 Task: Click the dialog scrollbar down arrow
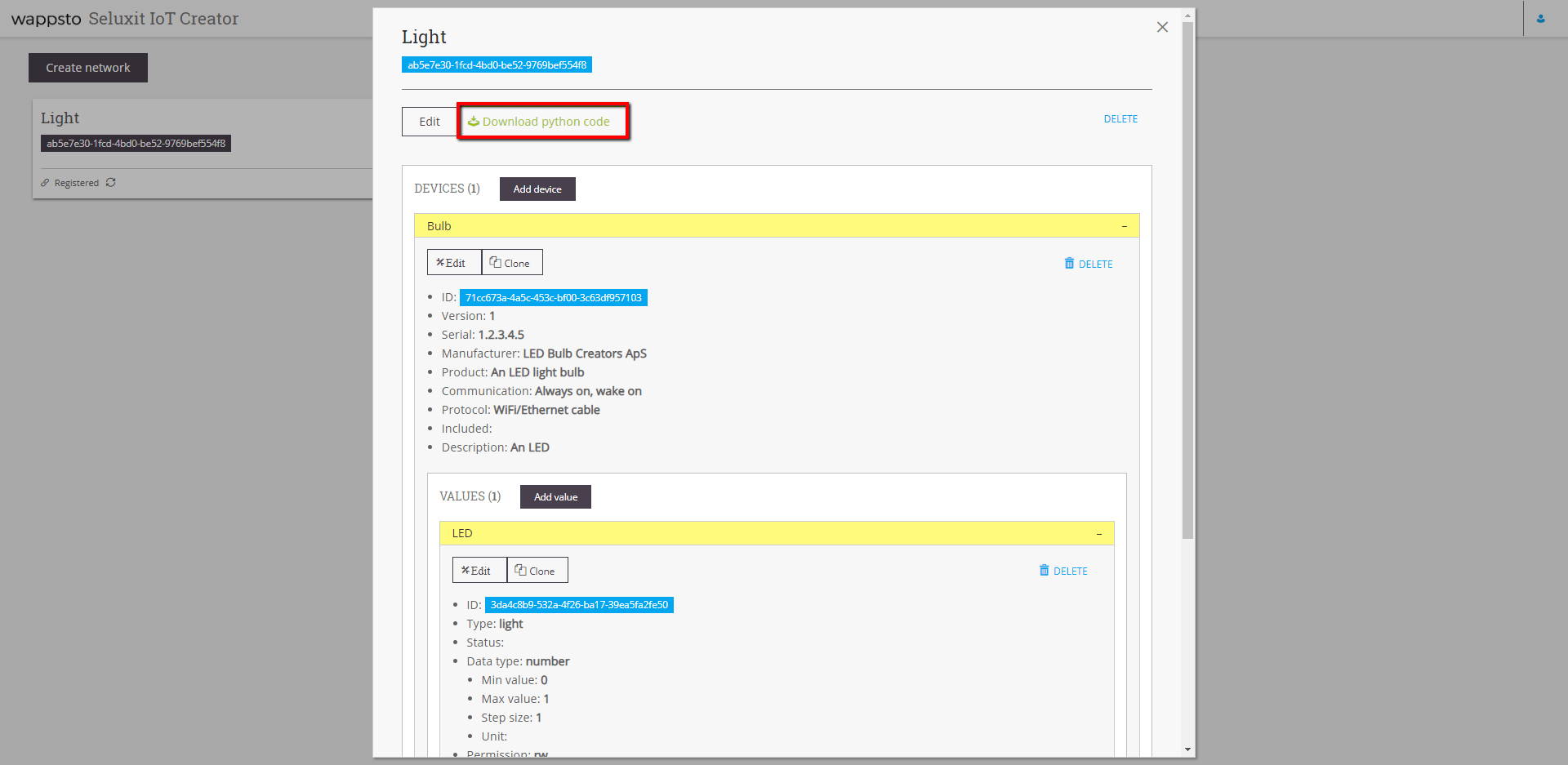click(x=1187, y=749)
